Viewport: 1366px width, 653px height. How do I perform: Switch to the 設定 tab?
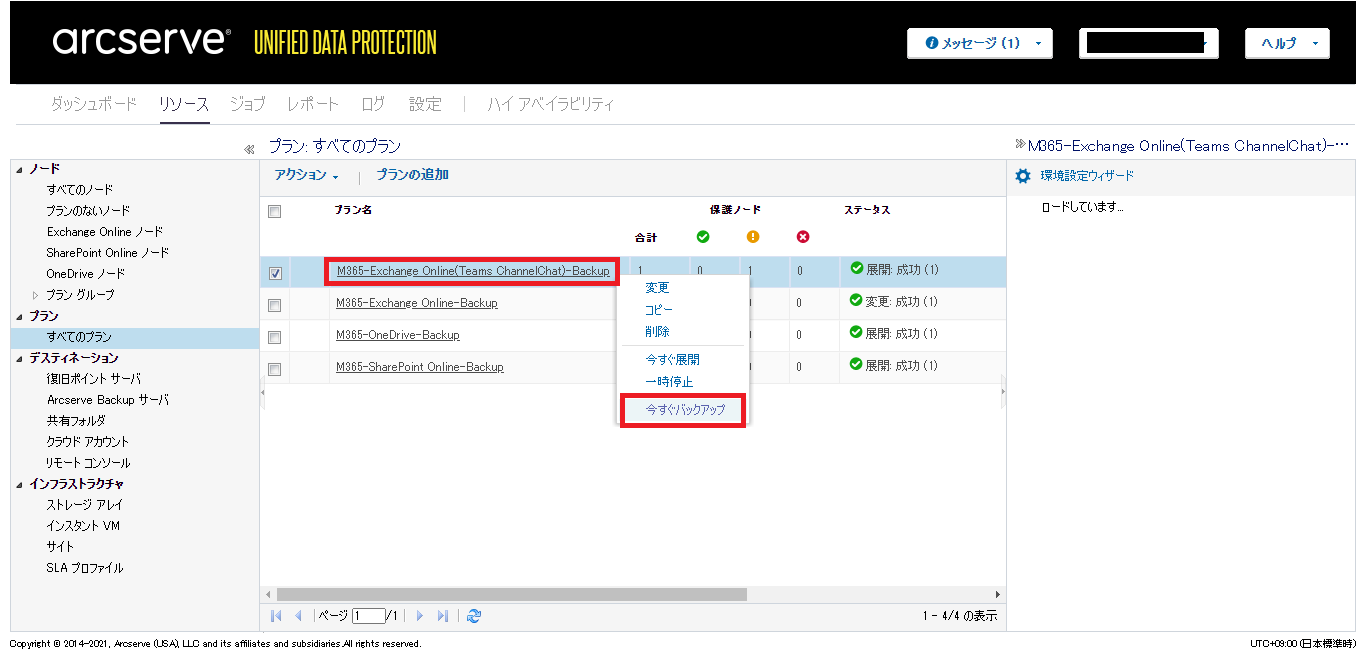[x=425, y=104]
